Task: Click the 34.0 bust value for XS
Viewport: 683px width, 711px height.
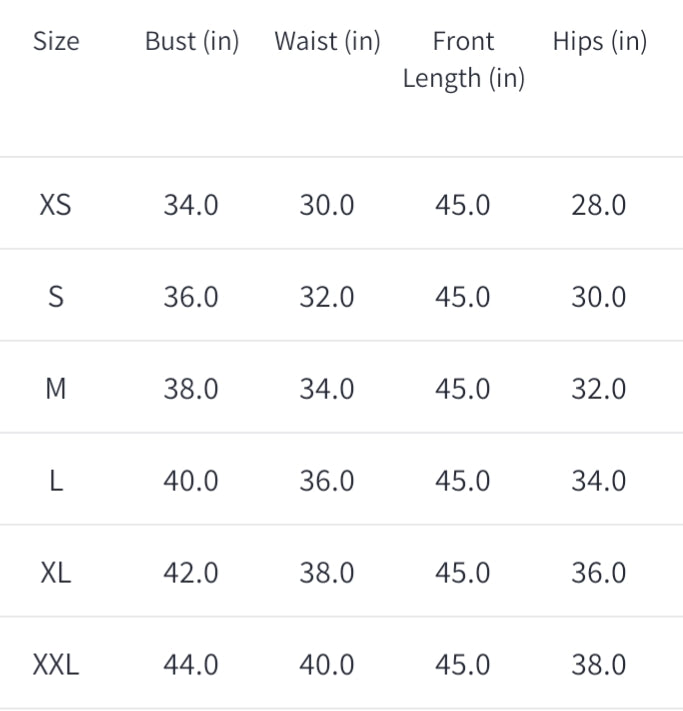Action: 191,205
